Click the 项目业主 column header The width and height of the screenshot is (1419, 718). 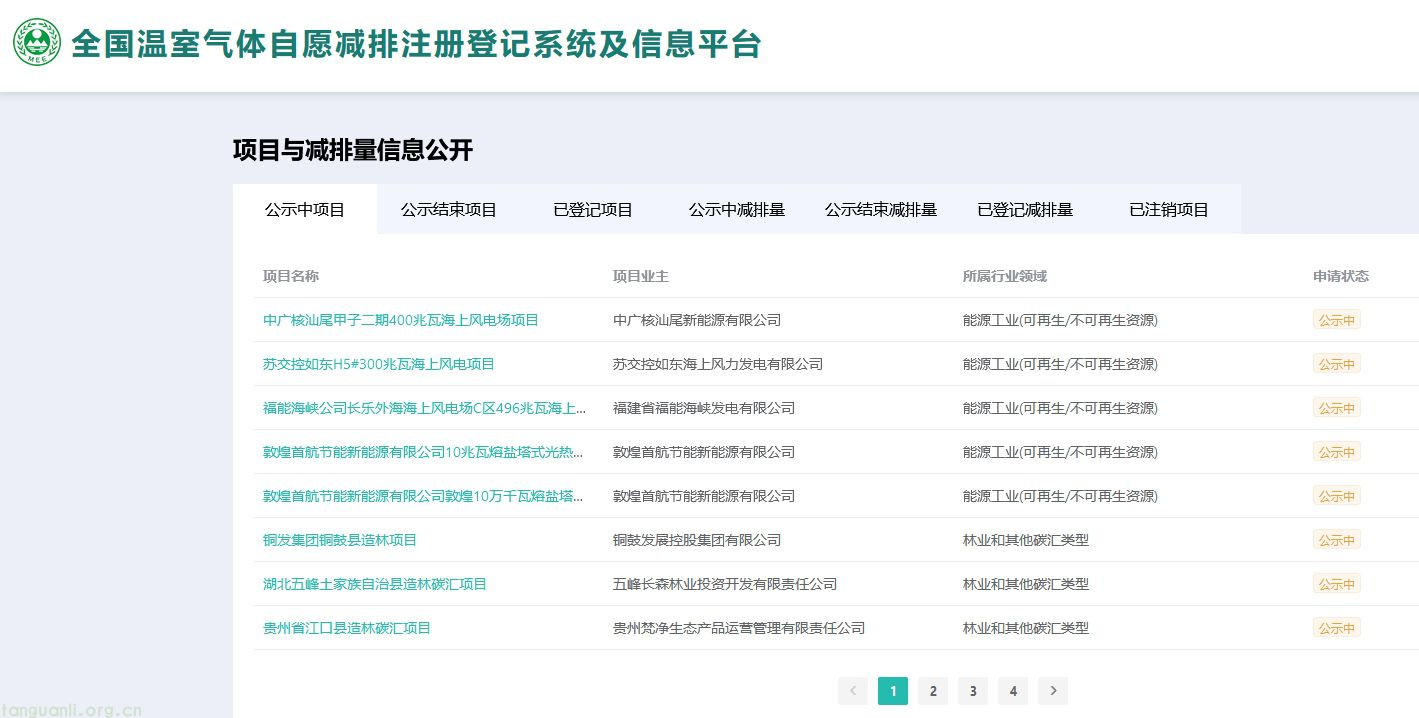tap(641, 276)
